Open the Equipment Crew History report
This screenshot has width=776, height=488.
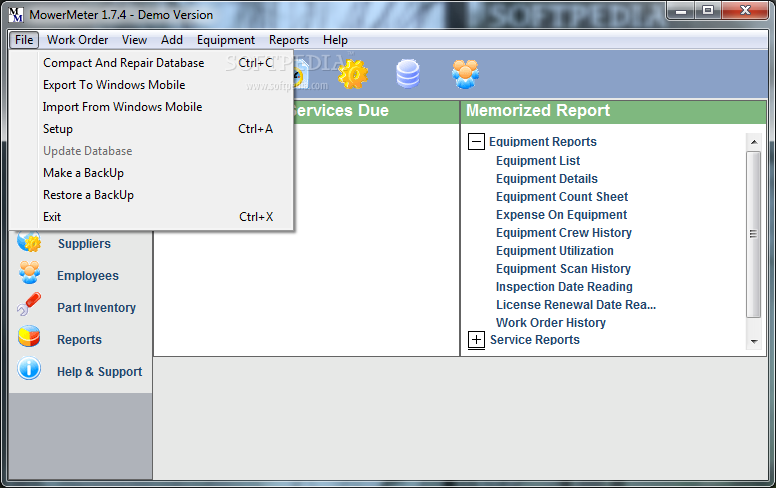[x=564, y=233]
